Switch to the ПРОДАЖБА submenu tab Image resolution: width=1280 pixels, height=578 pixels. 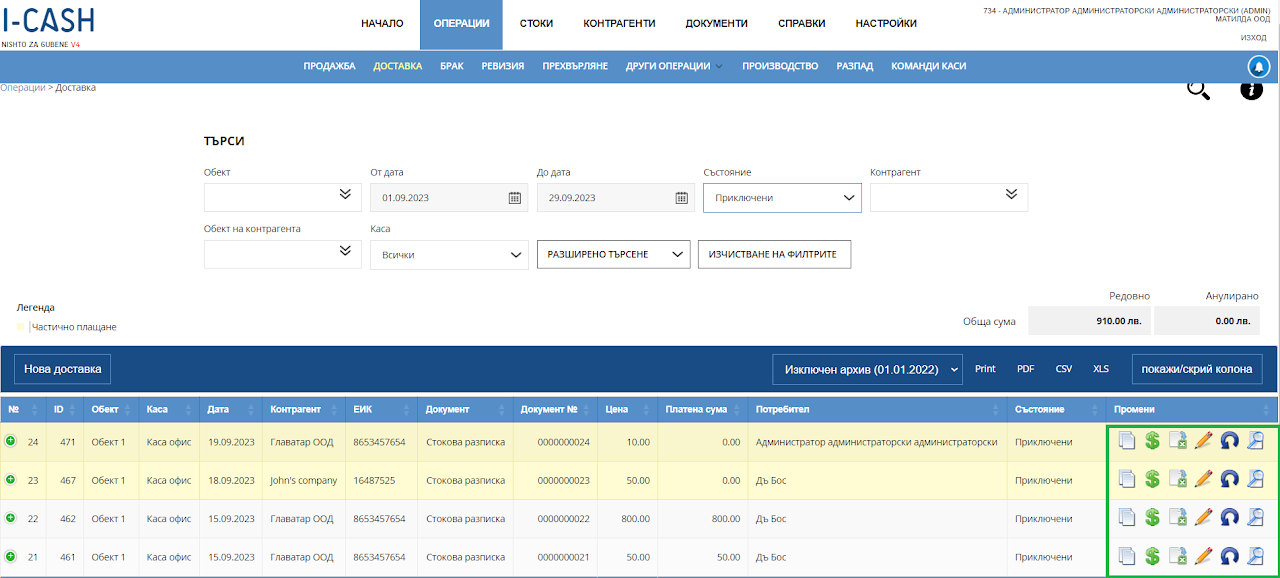(x=330, y=66)
